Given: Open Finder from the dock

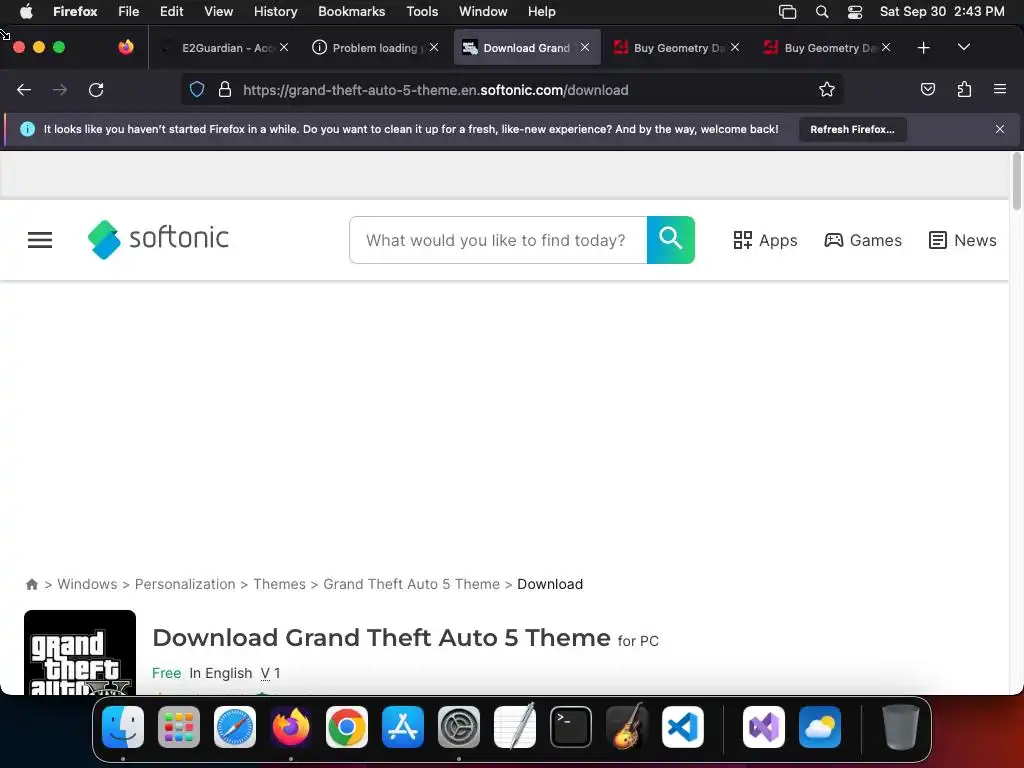Looking at the screenshot, I should 123,727.
